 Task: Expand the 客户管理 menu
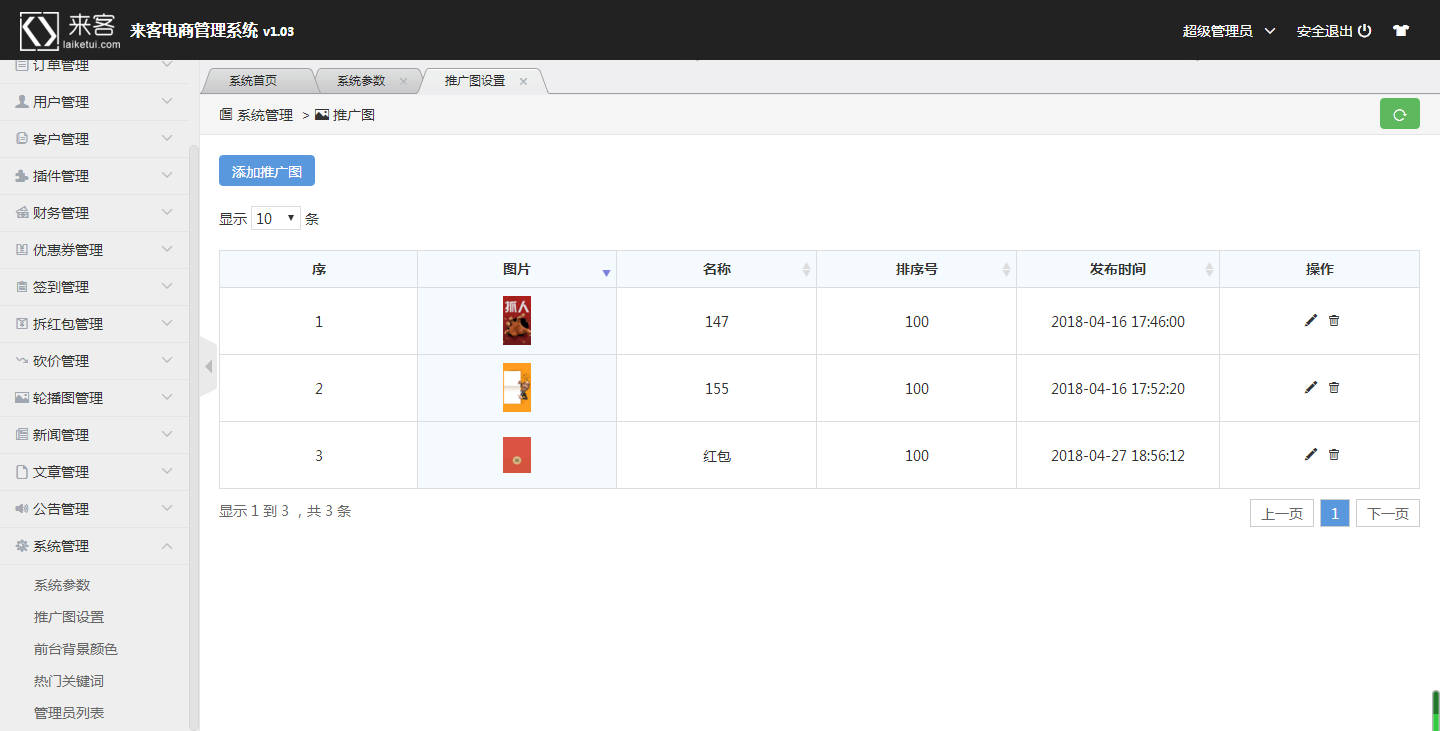94,139
